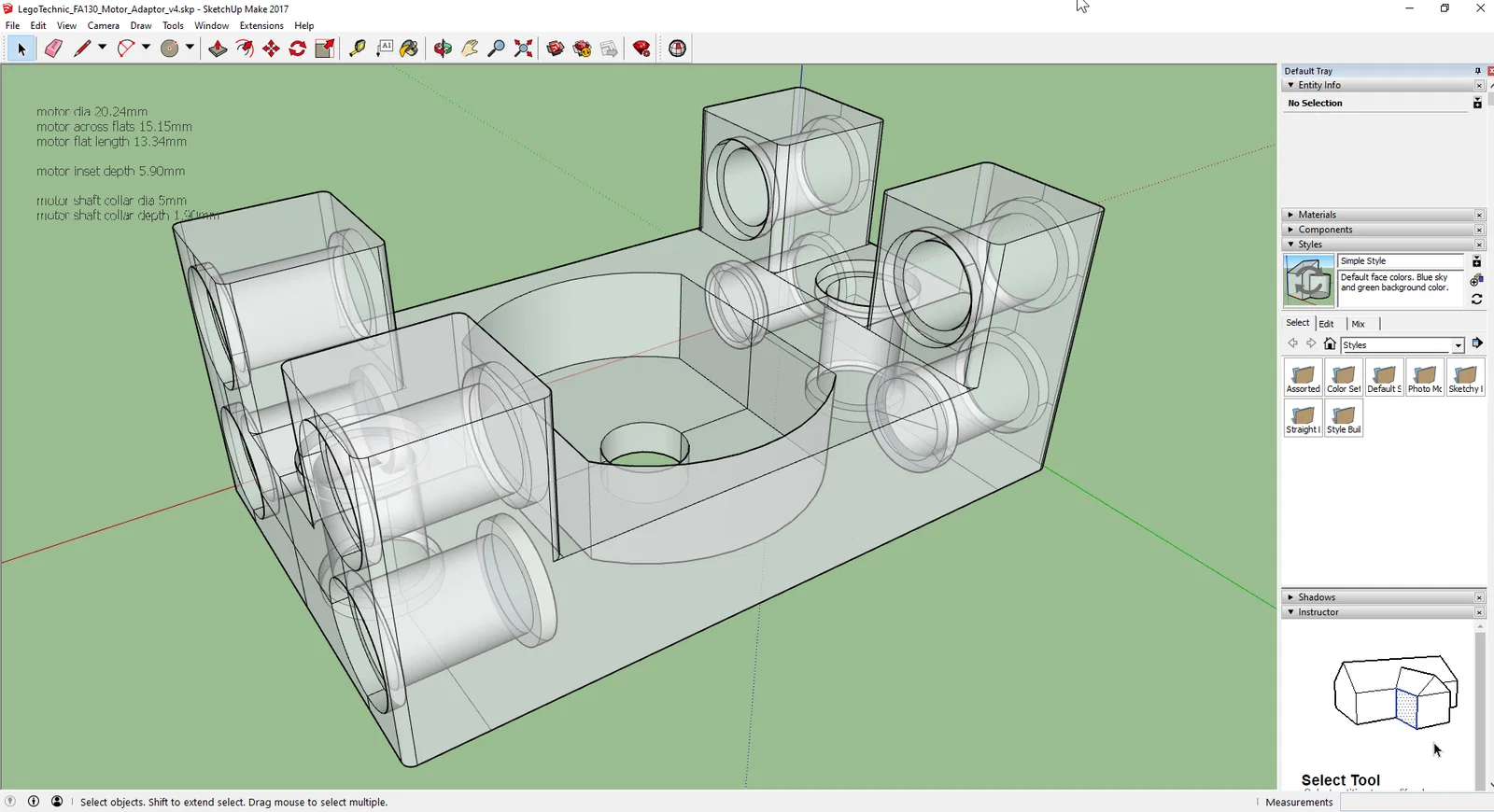The image size is (1494, 812).
Task: Toggle Entity Info details button
Action: [1477, 104]
